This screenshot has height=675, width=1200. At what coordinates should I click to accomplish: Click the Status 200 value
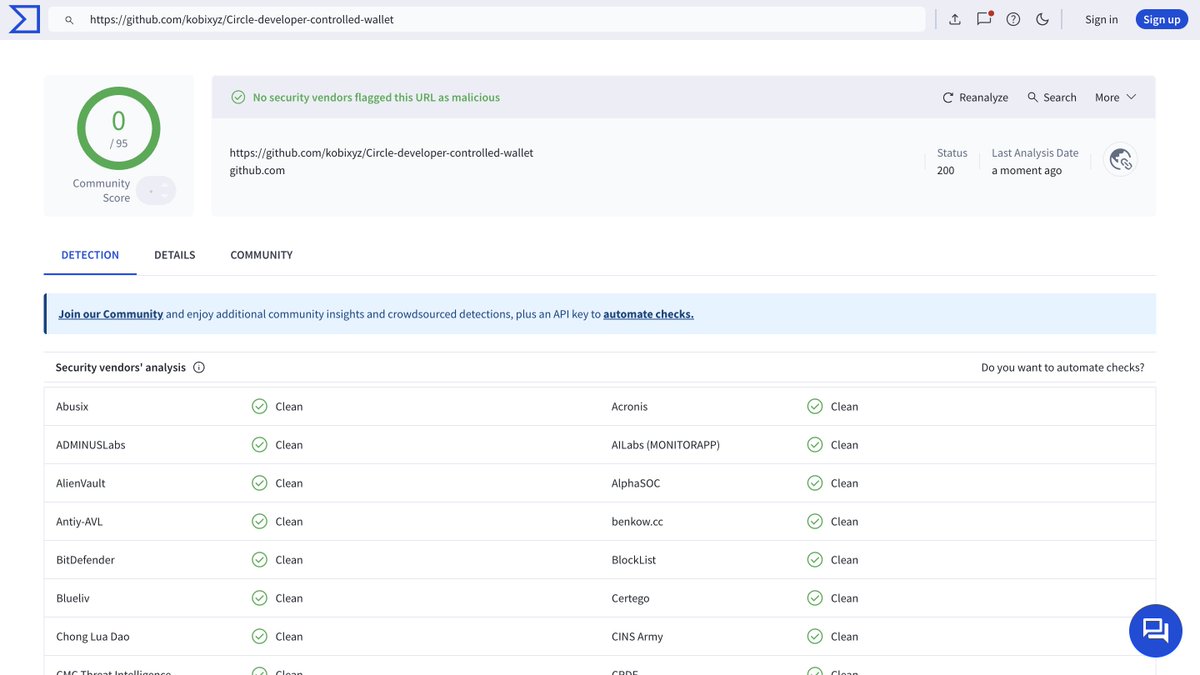(945, 170)
